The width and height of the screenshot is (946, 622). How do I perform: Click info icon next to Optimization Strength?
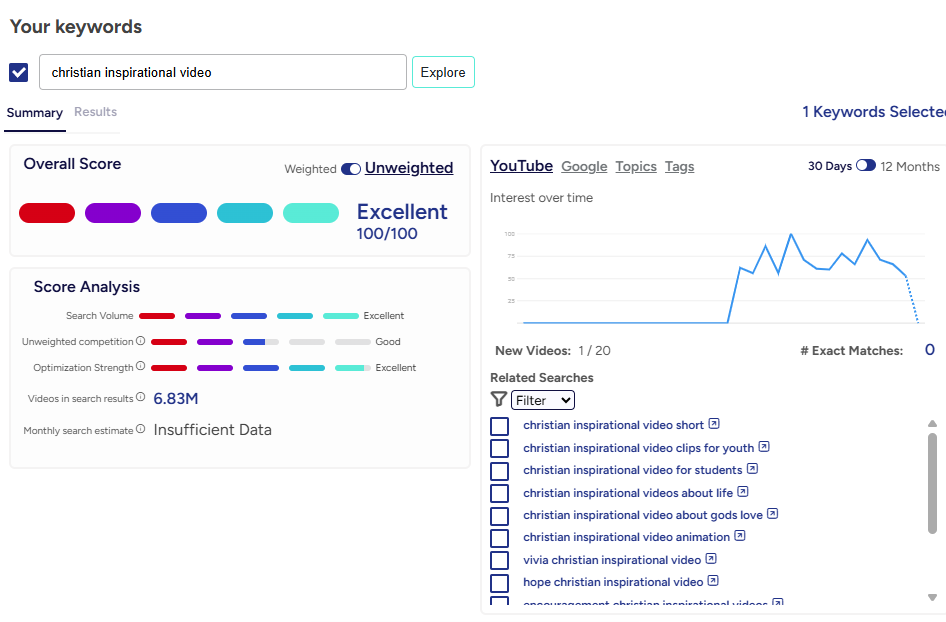(x=141, y=367)
